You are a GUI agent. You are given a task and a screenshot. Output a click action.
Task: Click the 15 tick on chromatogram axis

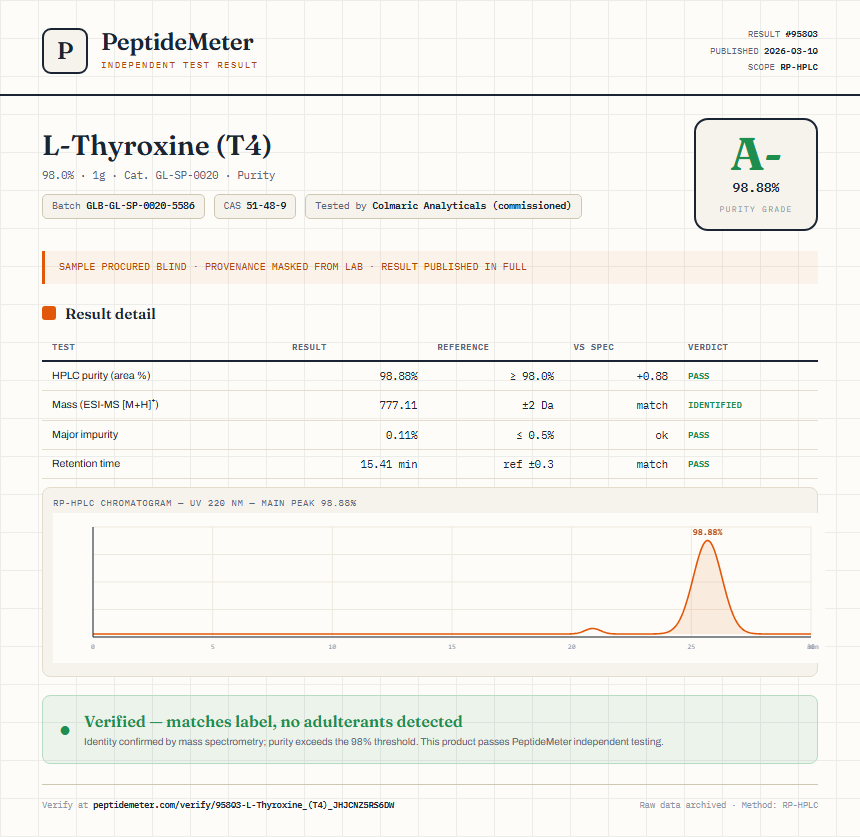[x=452, y=647]
